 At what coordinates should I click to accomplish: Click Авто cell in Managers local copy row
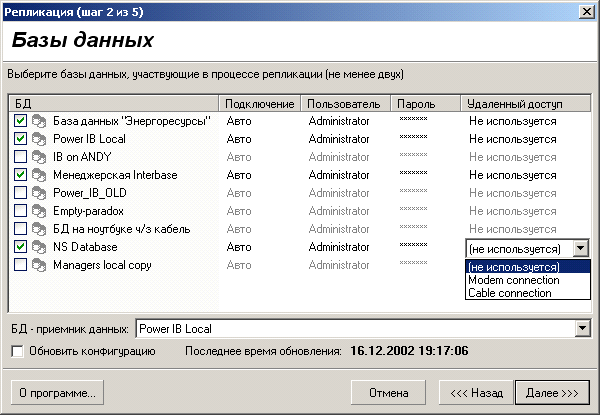click(x=239, y=265)
